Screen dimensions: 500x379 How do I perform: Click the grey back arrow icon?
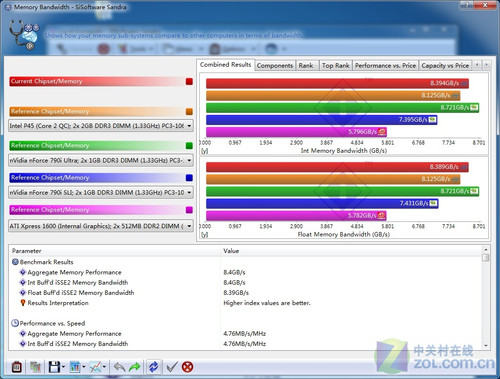119,367
